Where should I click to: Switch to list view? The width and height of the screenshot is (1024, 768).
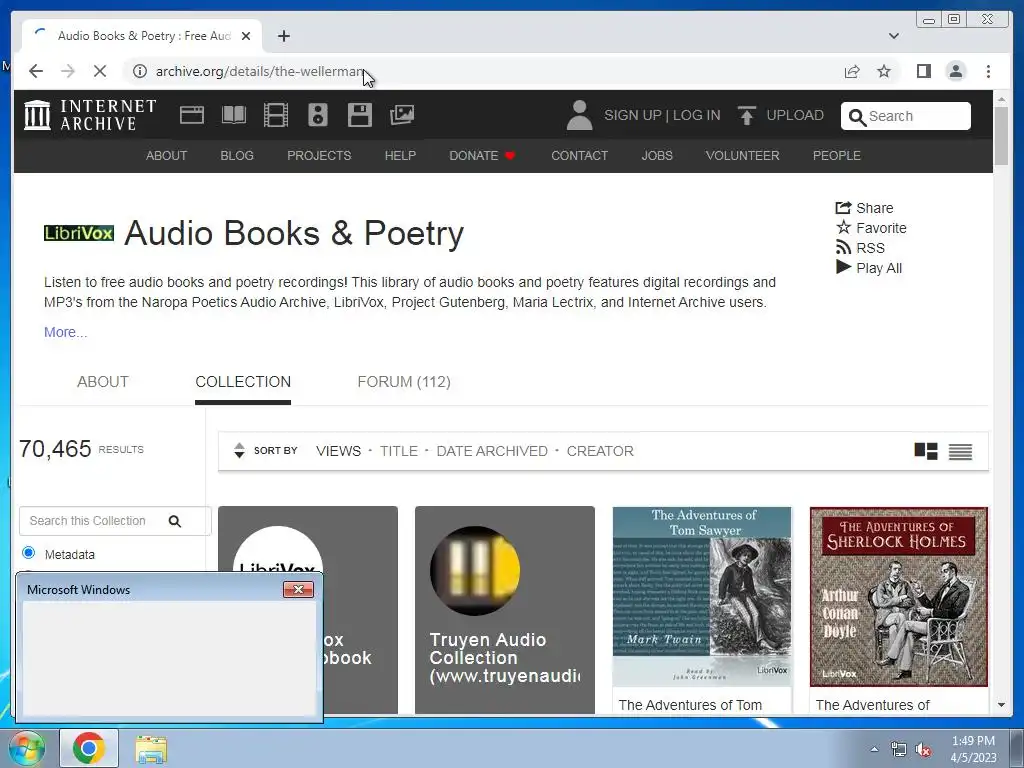[x=960, y=451]
